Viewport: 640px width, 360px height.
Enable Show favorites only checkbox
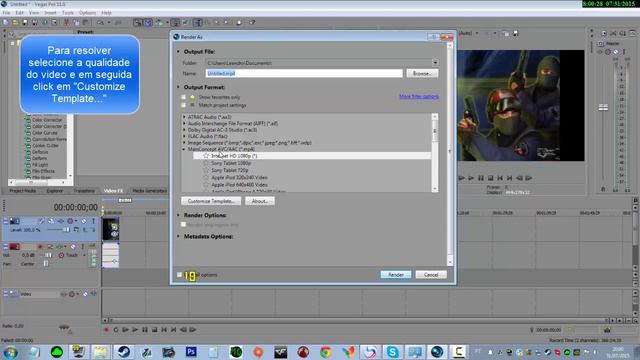183,97
